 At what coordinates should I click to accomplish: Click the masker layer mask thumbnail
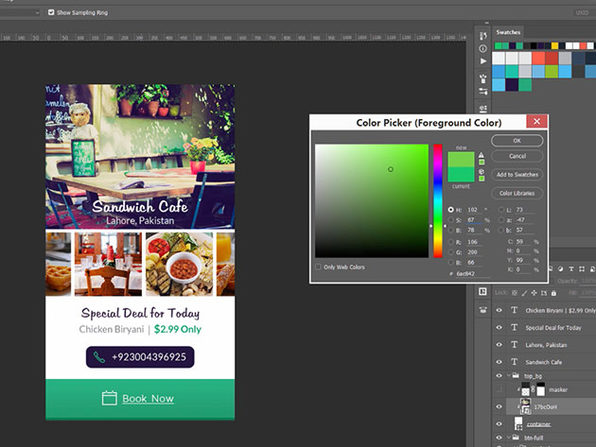(540, 389)
